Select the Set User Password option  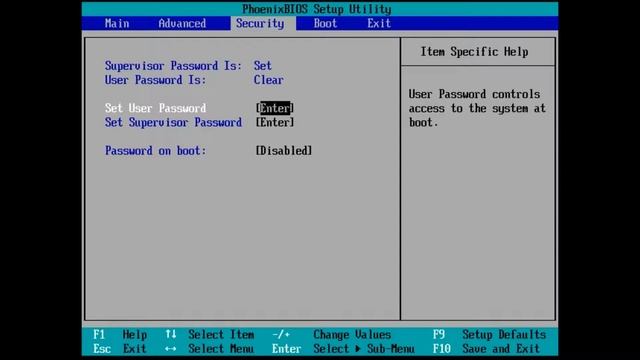coord(156,108)
